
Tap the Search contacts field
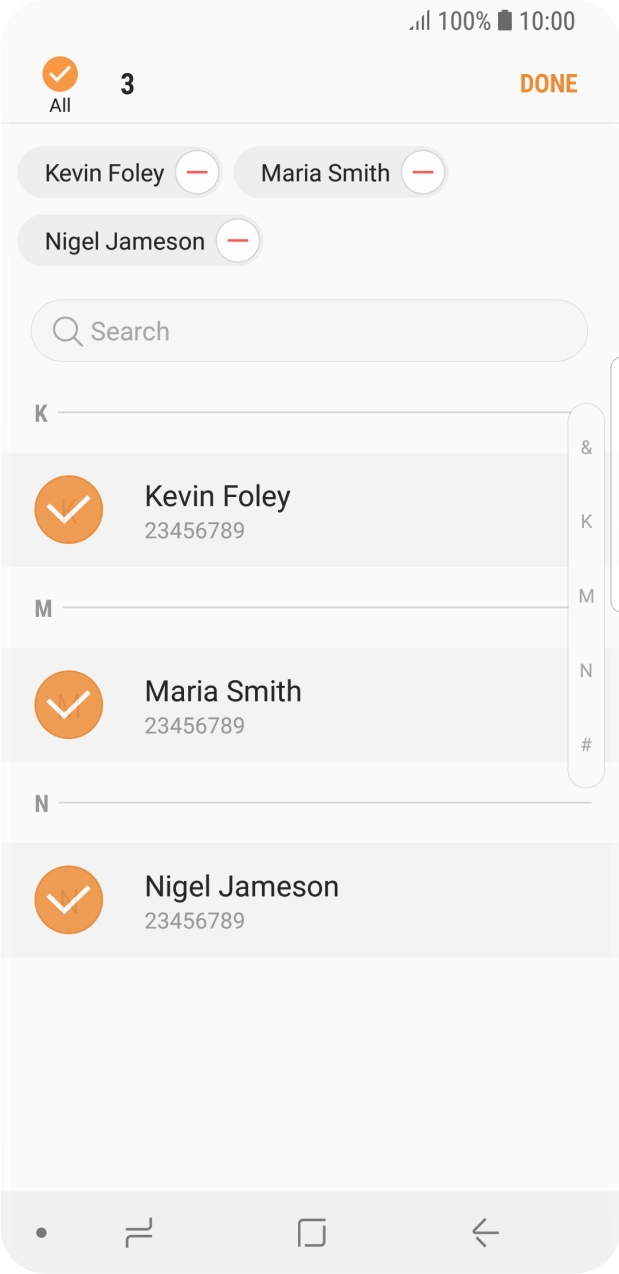tap(320, 331)
